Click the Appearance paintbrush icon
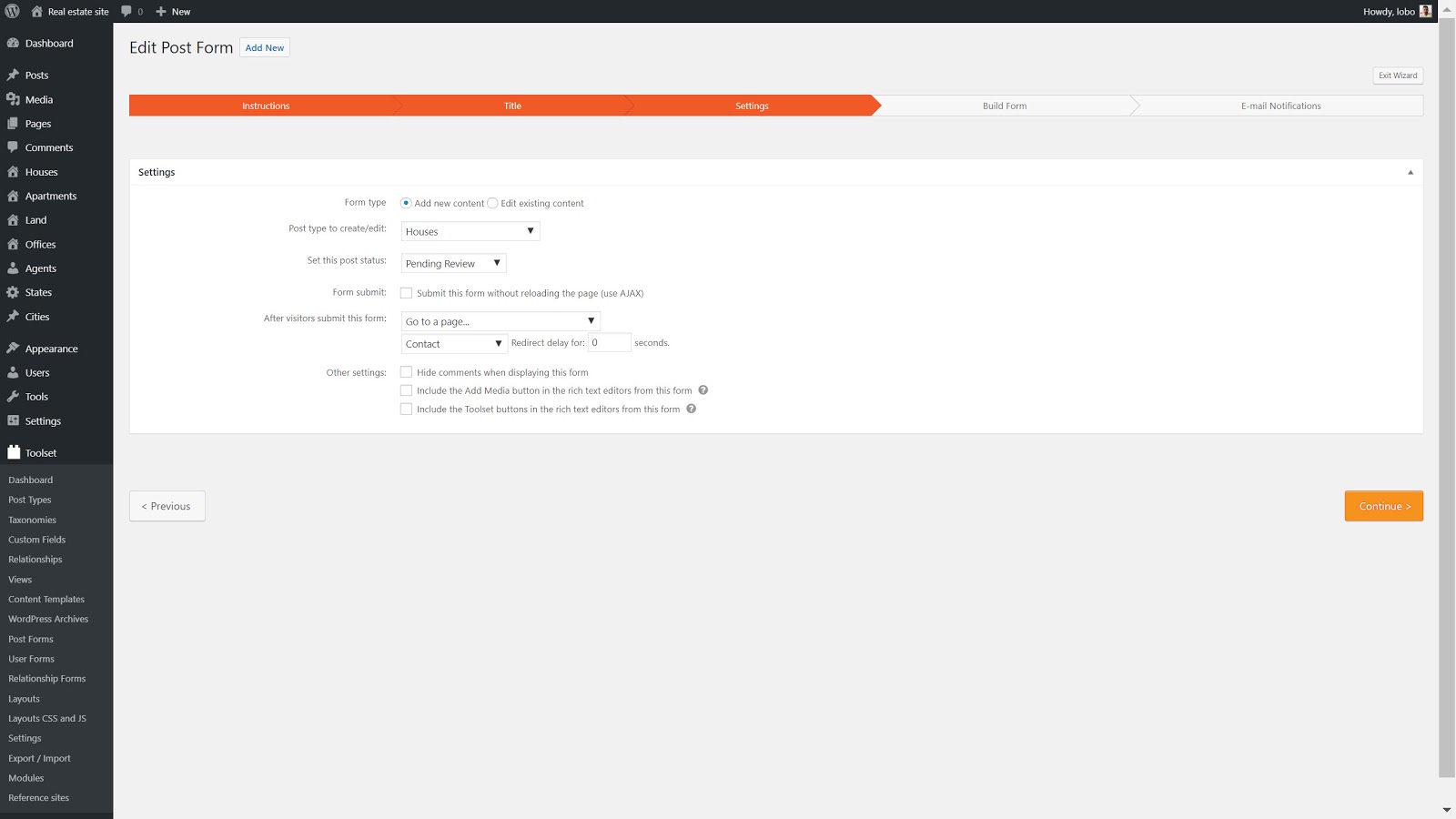1456x819 pixels. [x=13, y=349]
